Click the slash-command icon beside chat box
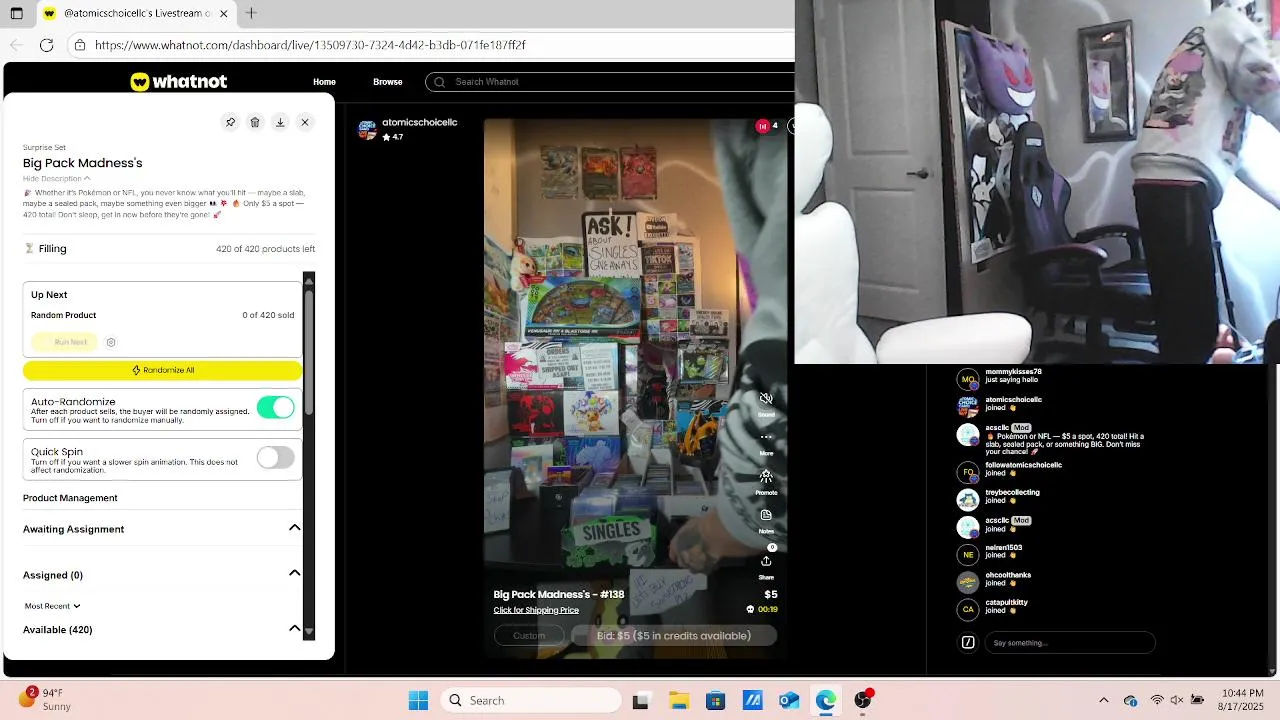The height and width of the screenshot is (720, 1280). 968,643
